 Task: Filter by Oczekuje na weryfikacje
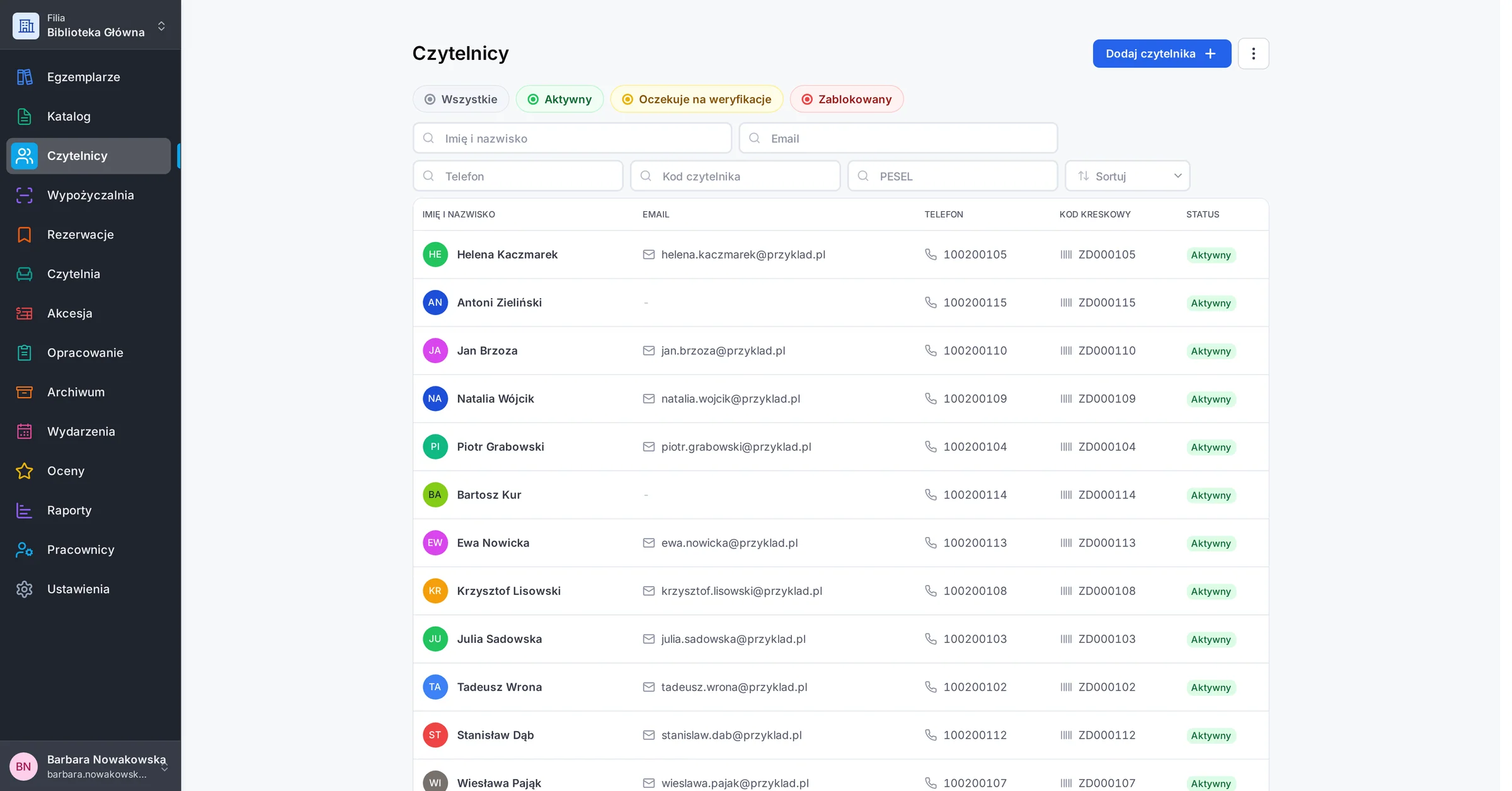696,99
